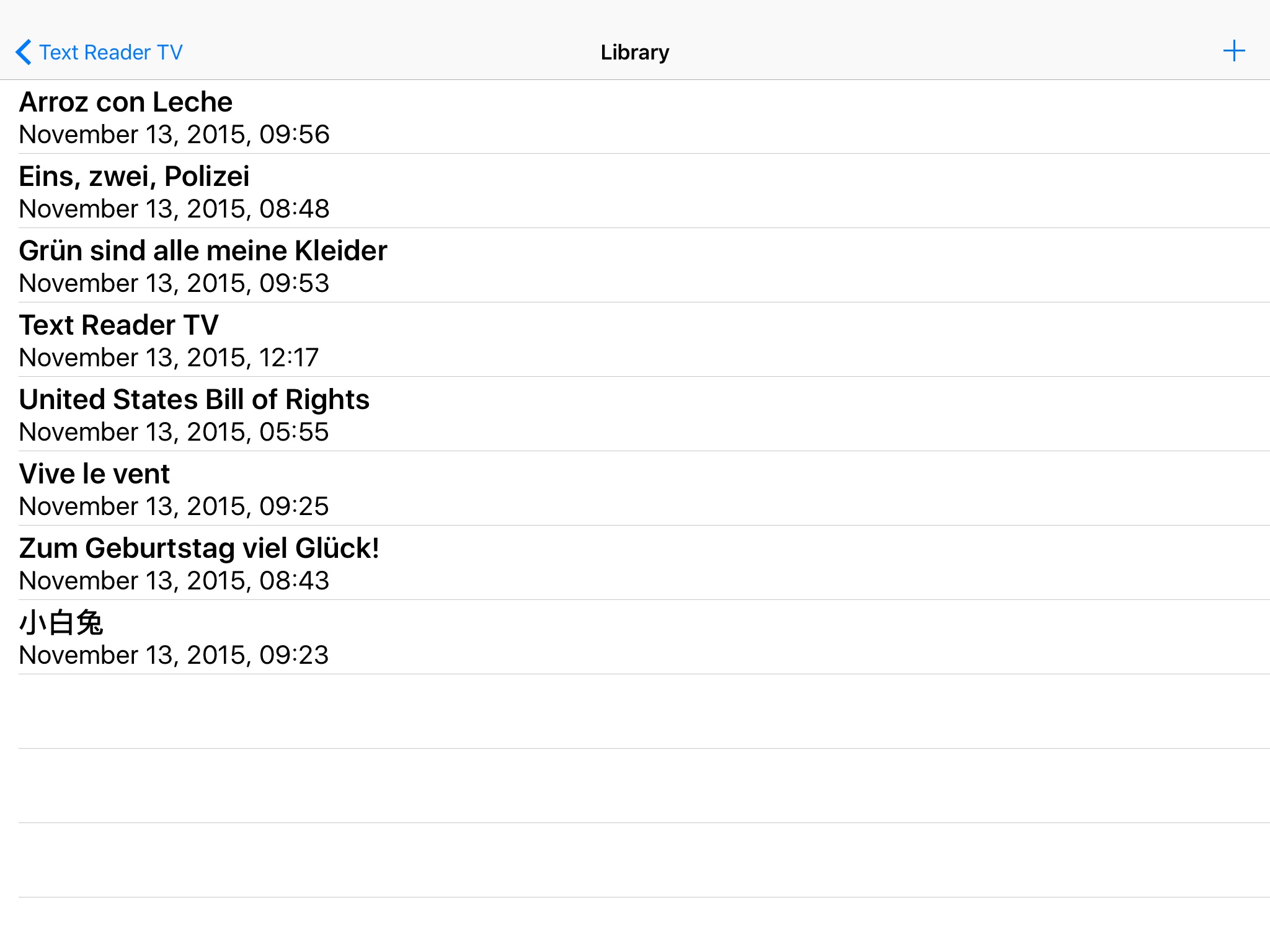Click the 09:25 date under Vive le vent
The width and height of the screenshot is (1270, 952).
[x=174, y=506]
